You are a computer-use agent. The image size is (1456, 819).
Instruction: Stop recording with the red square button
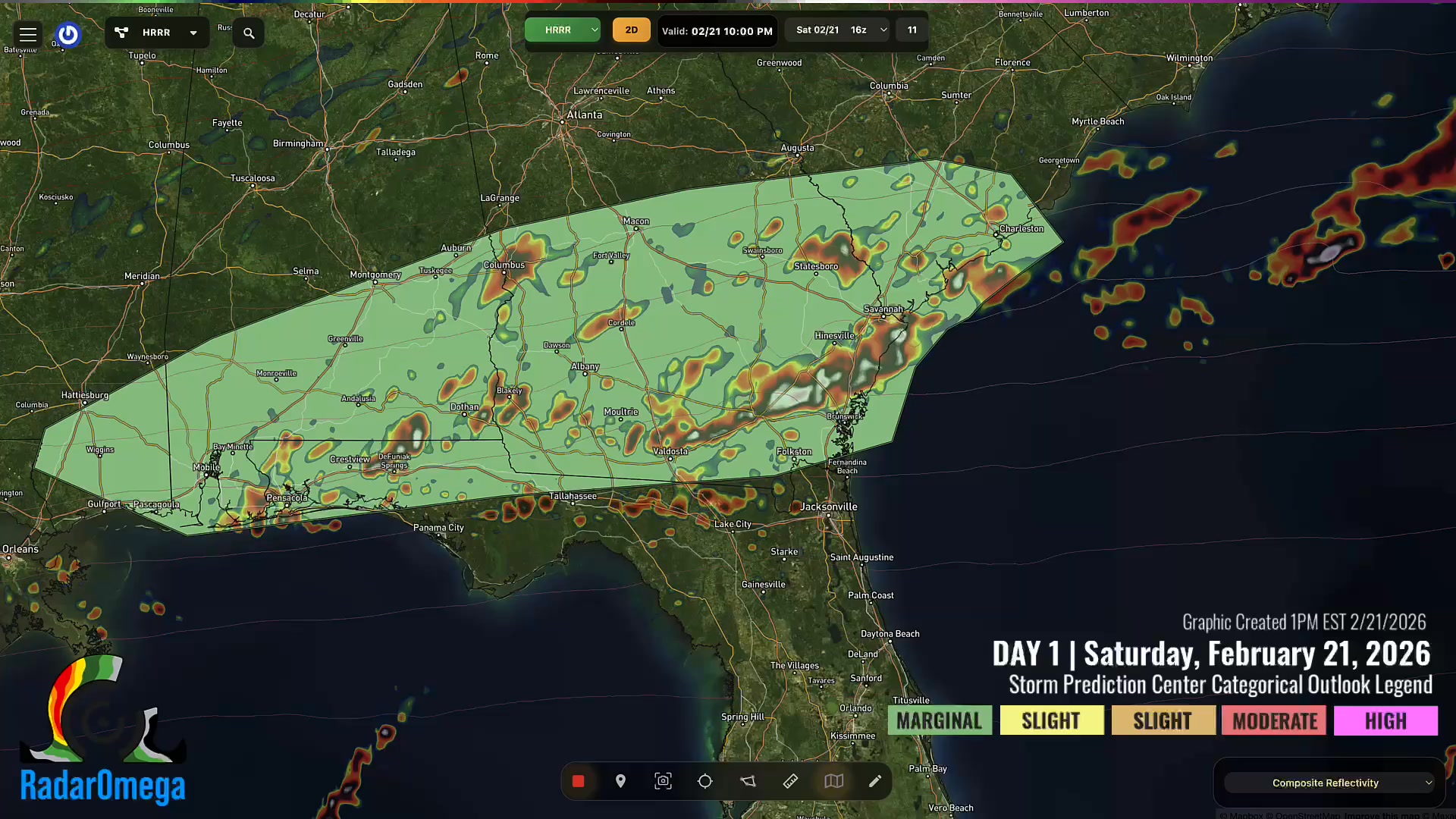[x=578, y=781]
